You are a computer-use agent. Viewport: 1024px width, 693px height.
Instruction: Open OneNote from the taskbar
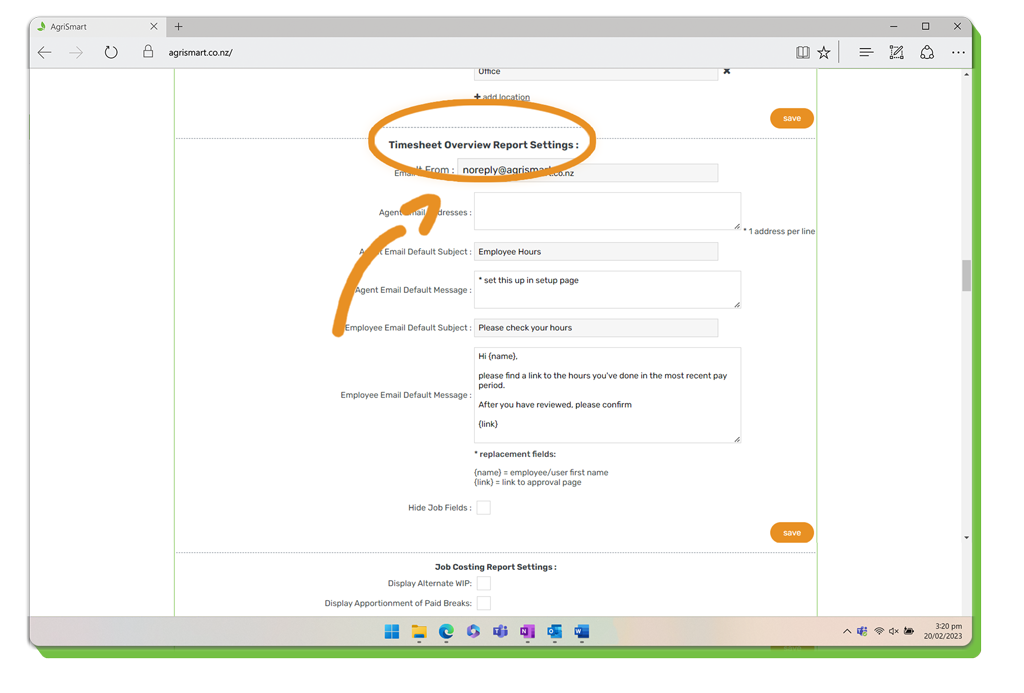click(x=527, y=632)
